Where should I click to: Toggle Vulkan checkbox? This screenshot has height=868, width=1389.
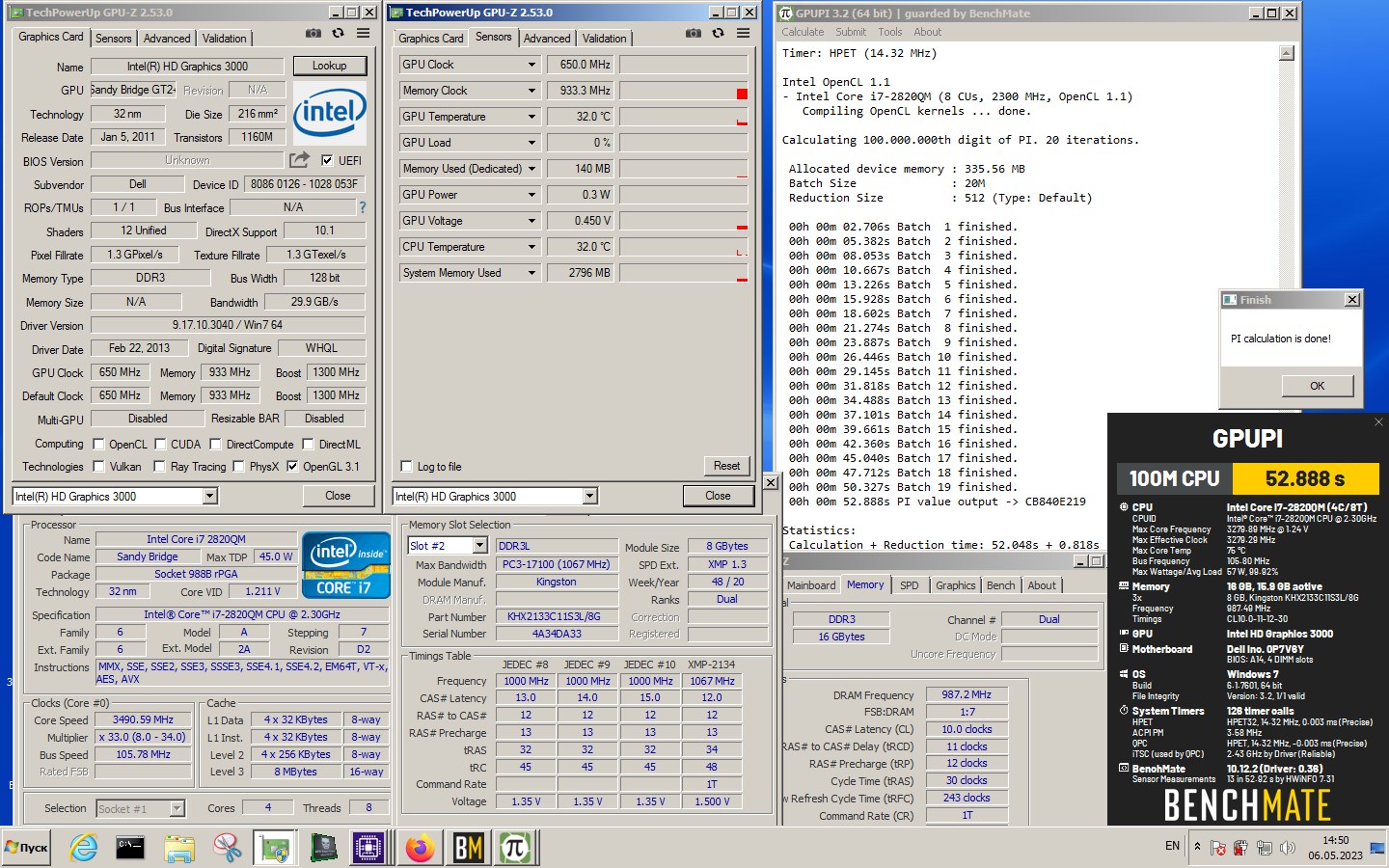[98, 466]
